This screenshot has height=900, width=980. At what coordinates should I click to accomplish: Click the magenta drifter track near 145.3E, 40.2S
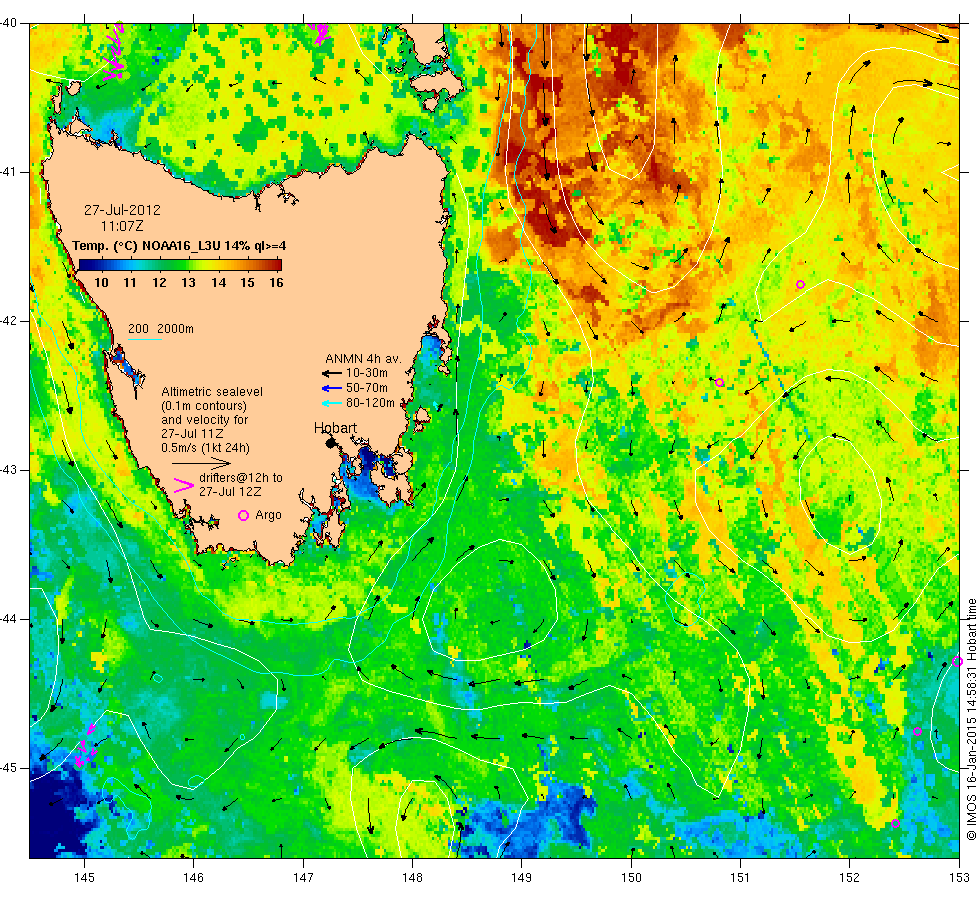tap(114, 53)
